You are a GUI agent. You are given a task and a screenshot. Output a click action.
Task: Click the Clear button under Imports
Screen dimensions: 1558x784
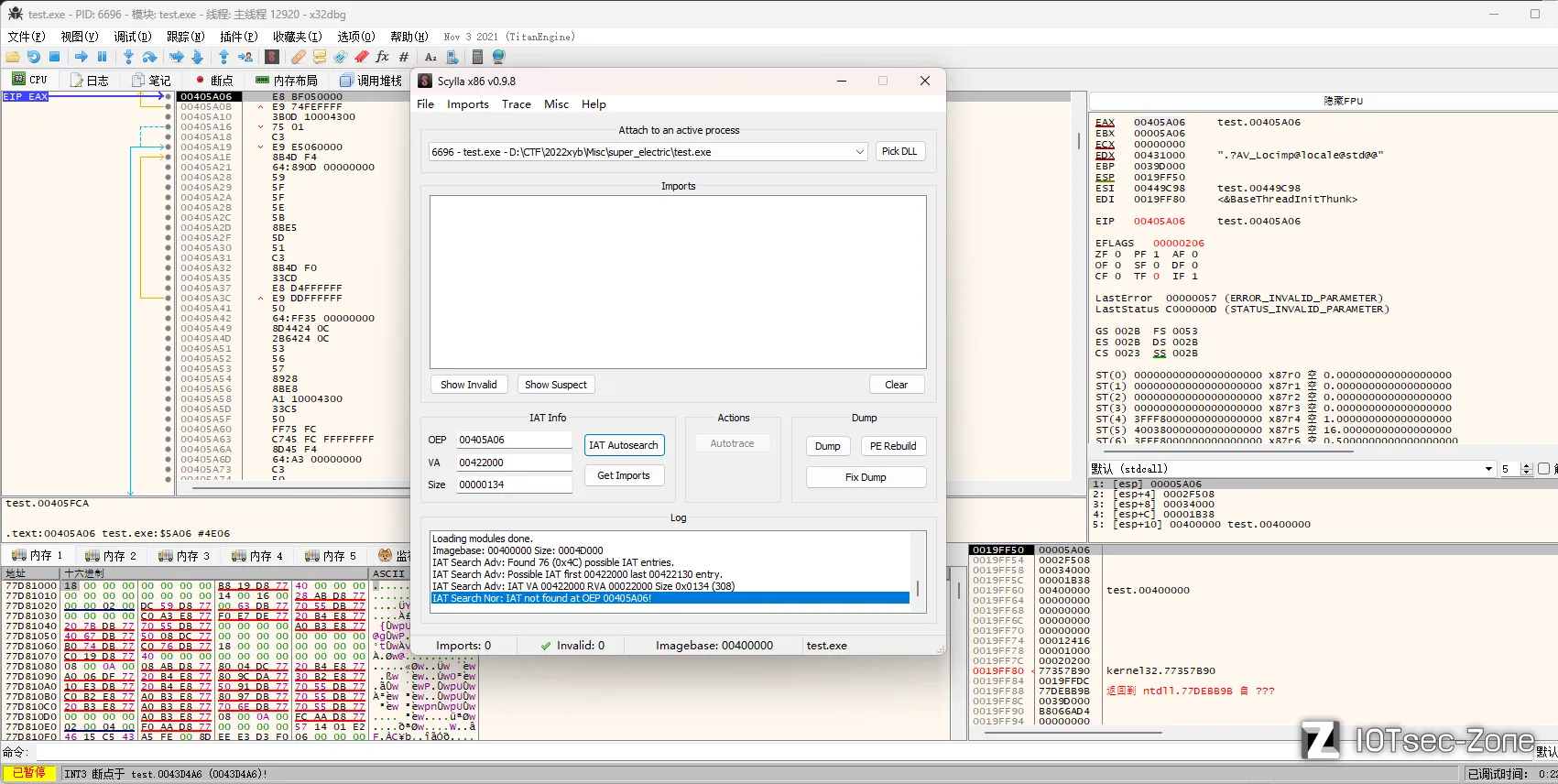897,385
